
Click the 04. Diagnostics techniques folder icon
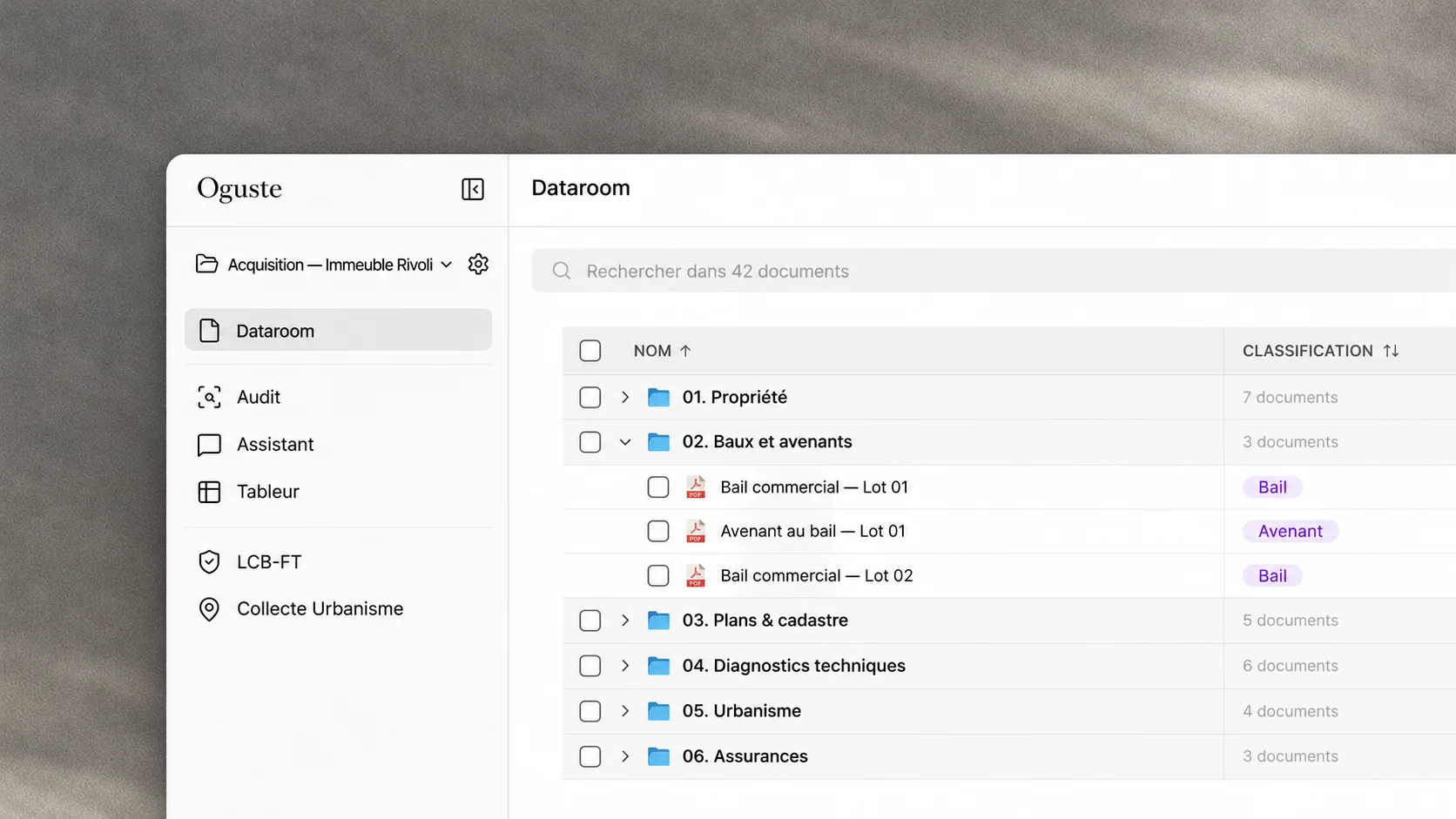(659, 666)
